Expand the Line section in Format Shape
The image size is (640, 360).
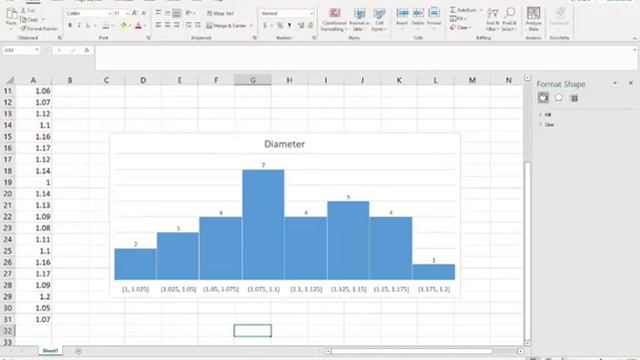[x=547, y=125]
